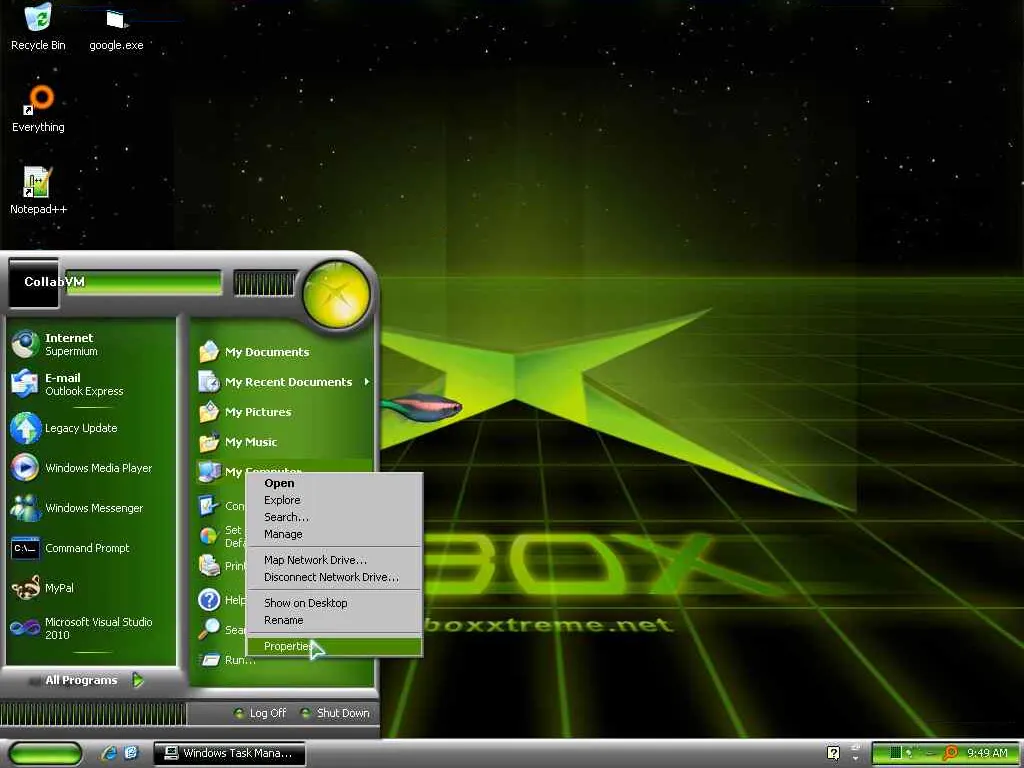
Task: Click the CollabVM user picture tile
Action: [33, 282]
